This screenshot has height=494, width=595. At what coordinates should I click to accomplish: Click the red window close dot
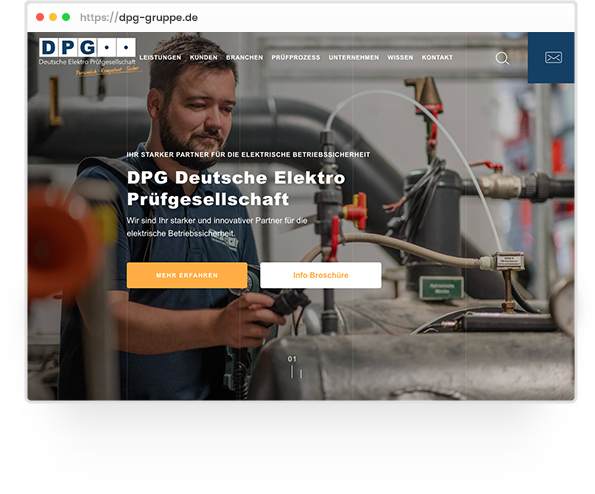(40, 17)
